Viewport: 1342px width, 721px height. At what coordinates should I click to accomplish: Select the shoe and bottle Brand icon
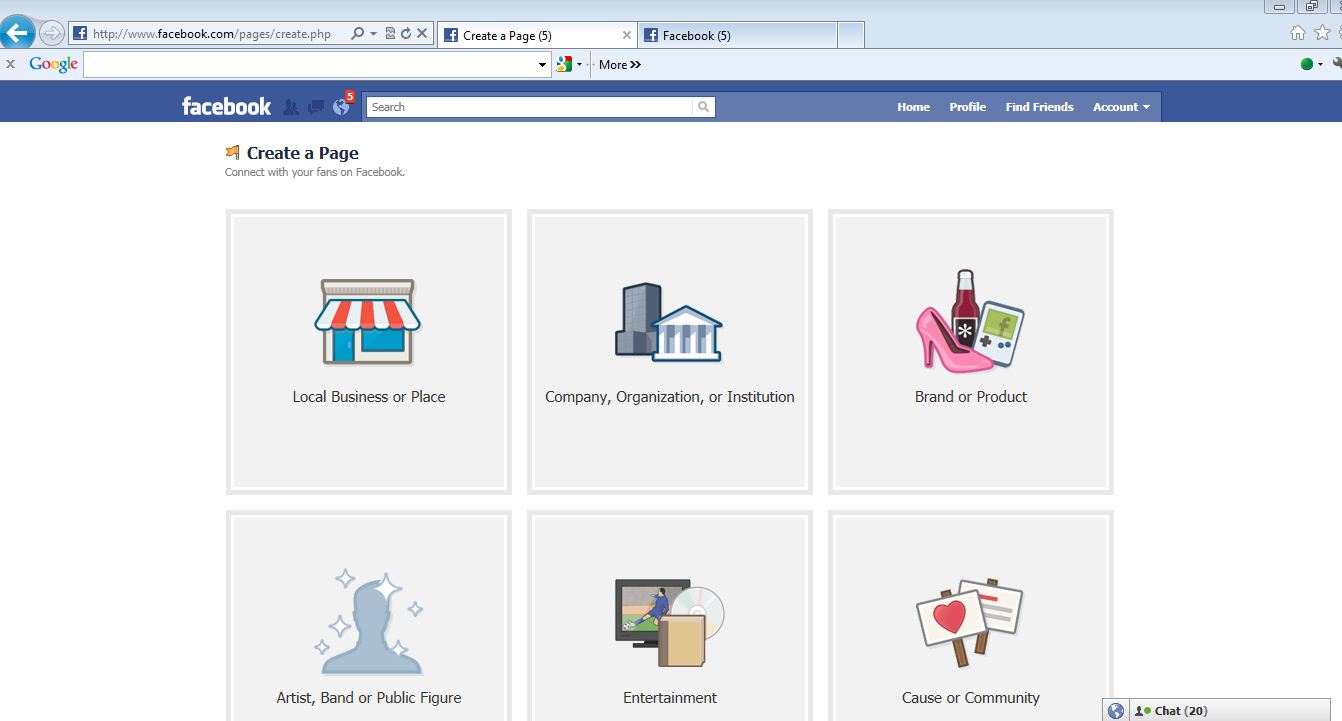pyautogui.click(x=970, y=319)
